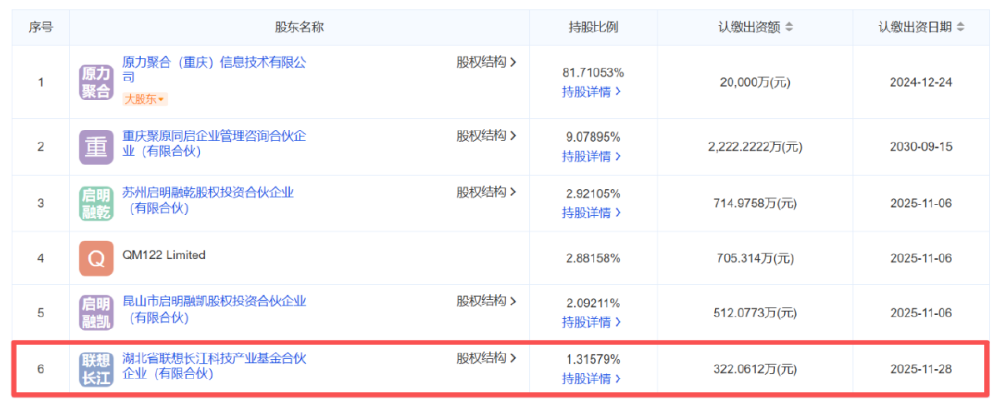Click the 启明融凯 logo icon in row 5
The height and width of the screenshot is (409, 1000).
[x=97, y=312]
